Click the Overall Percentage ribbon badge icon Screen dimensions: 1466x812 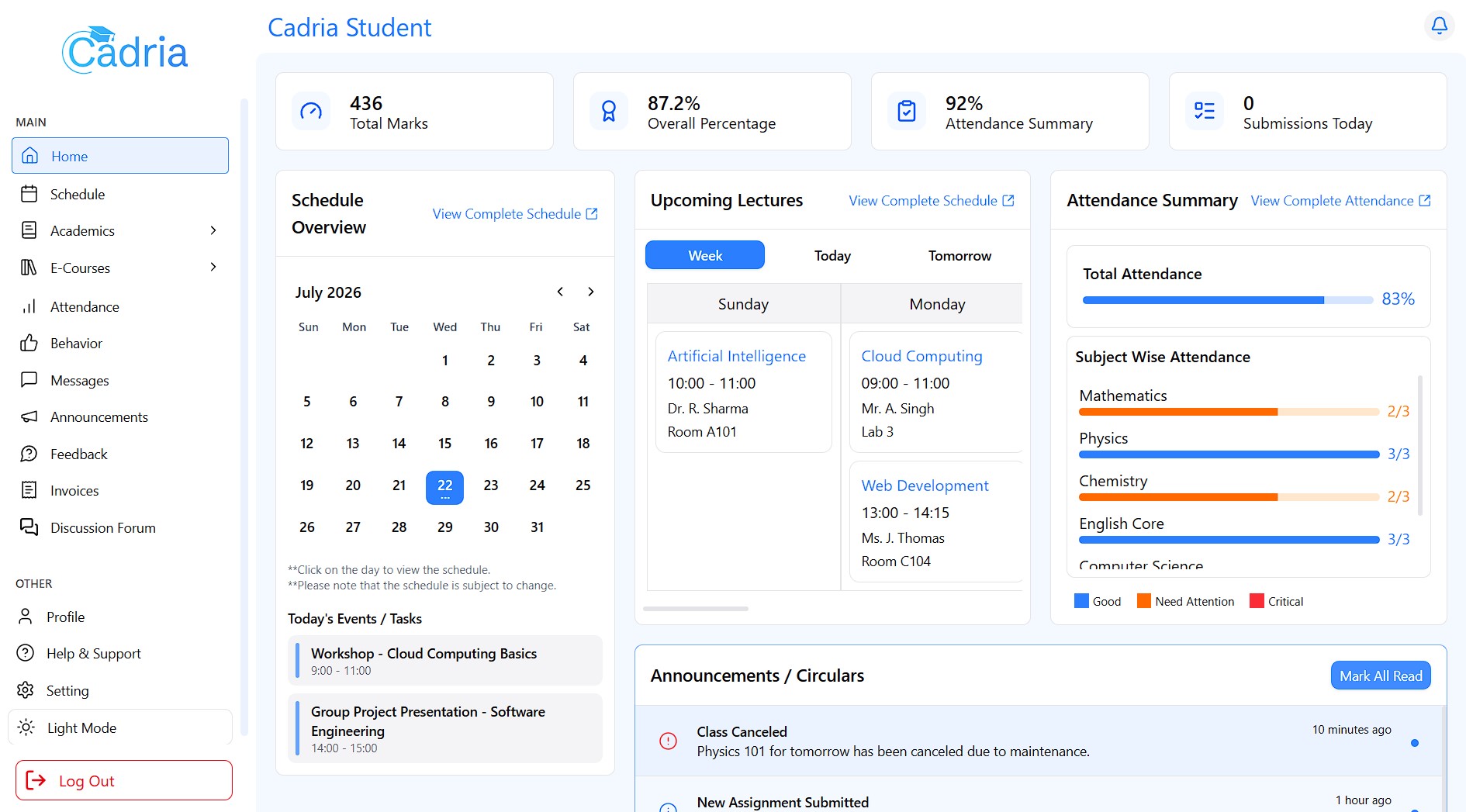609,112
